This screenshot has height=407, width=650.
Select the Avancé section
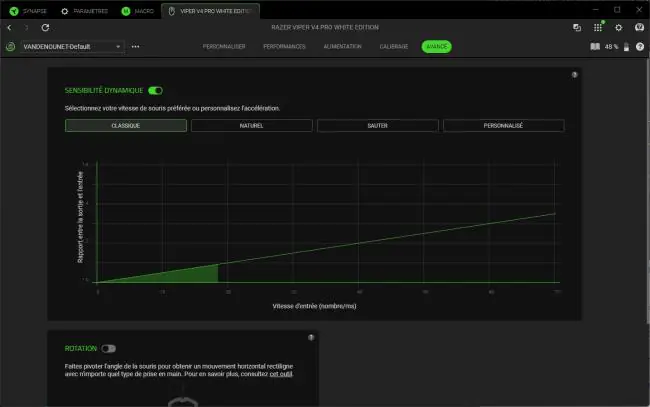click(437, 46)
